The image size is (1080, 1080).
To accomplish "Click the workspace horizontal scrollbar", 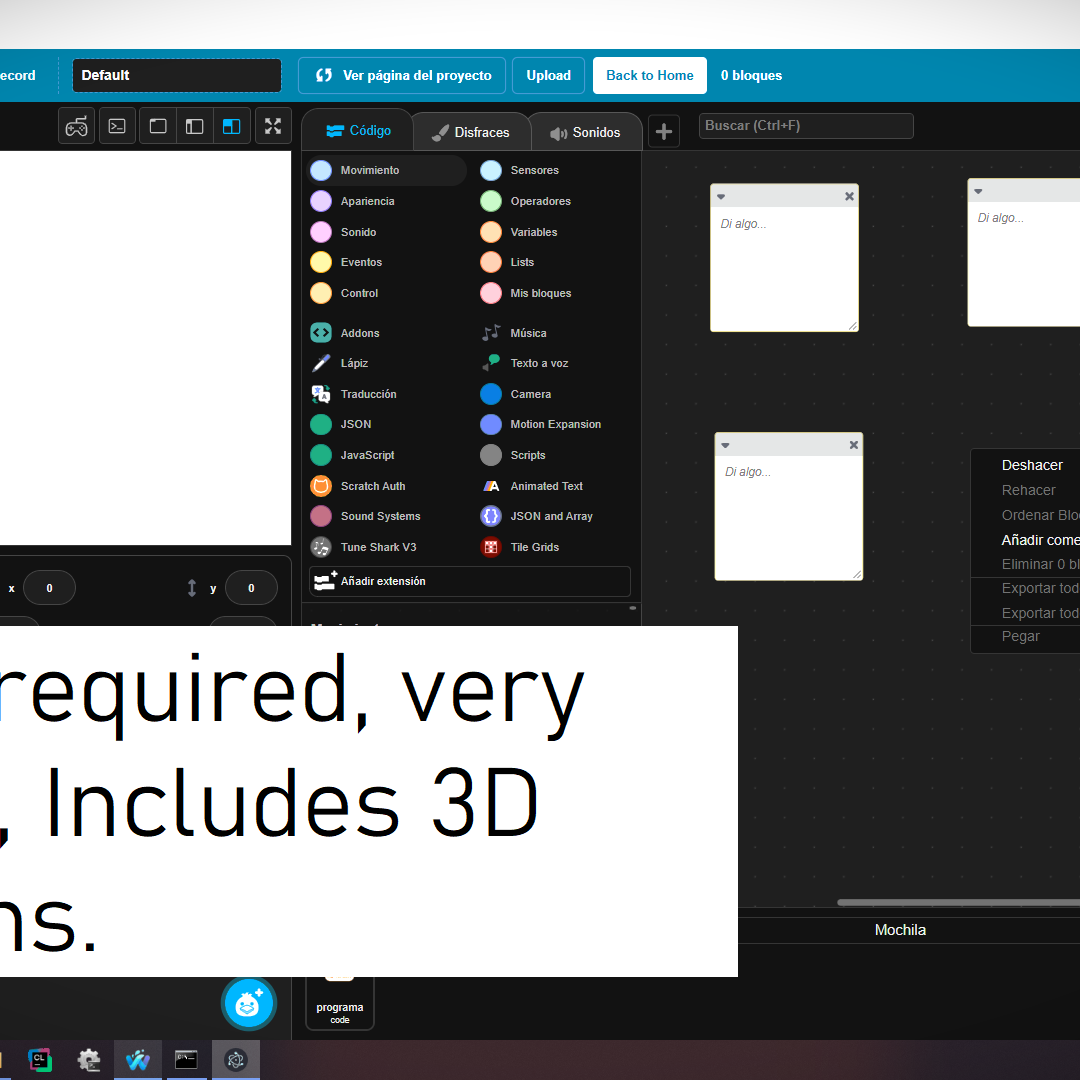I will (x=958, y=902).
